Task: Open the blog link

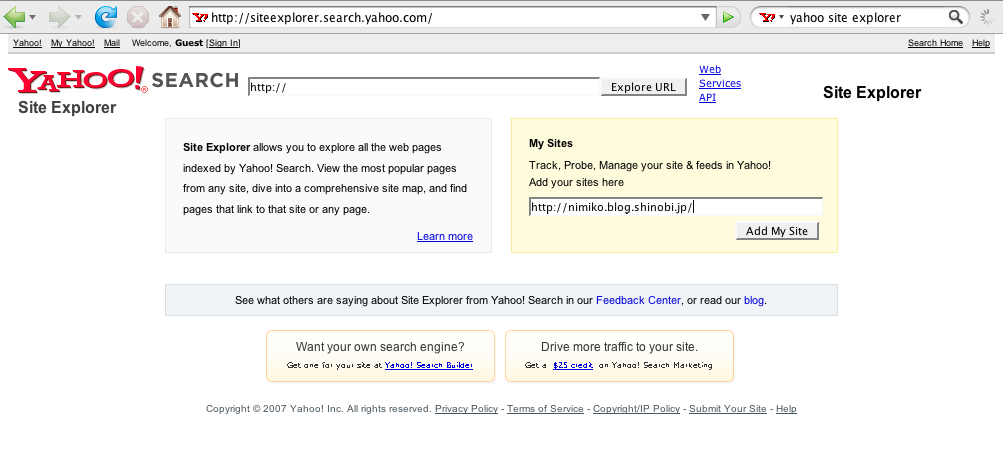Action: pos(754,300)
